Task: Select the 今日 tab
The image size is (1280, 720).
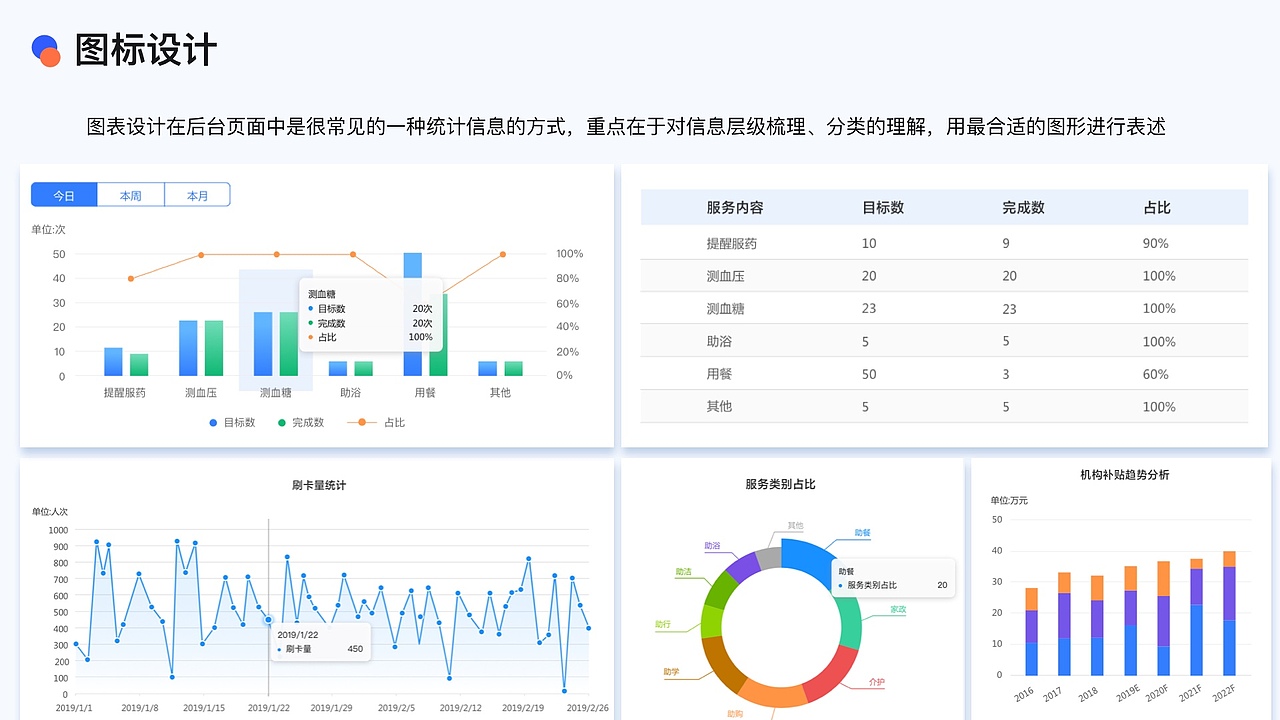Action: tap(64, 195)
